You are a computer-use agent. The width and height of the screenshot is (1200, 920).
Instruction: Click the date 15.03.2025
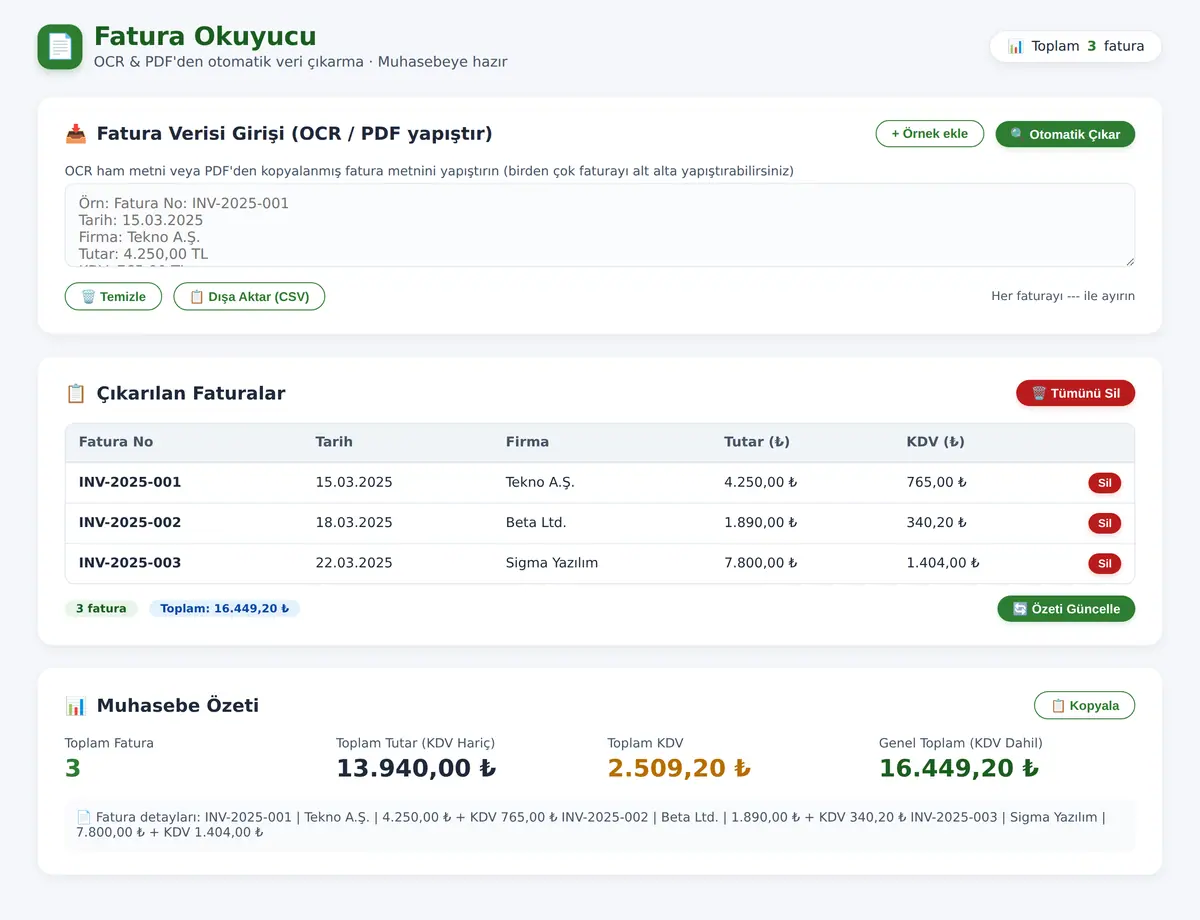coord(354,482)
